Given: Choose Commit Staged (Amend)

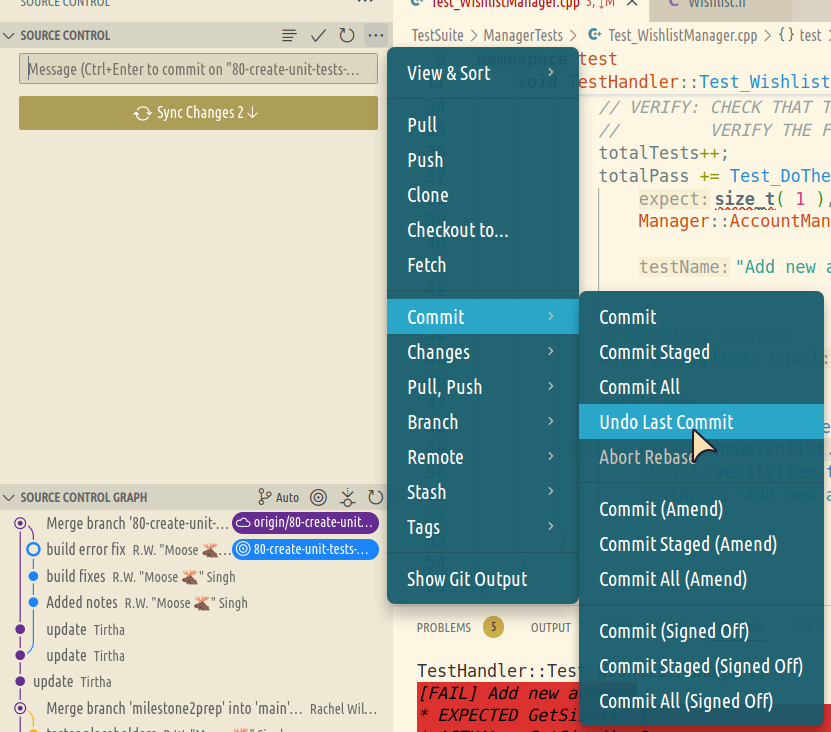Looking at the screenshot, I should [x=701, y=544].
